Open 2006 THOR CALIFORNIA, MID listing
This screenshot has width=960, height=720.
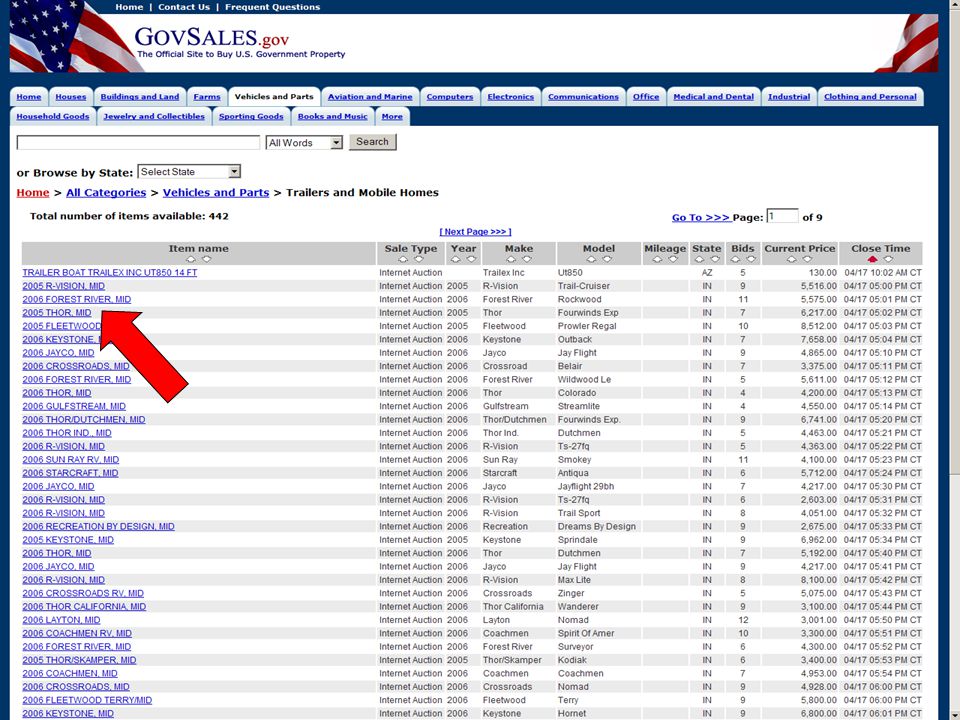[84, 607]
